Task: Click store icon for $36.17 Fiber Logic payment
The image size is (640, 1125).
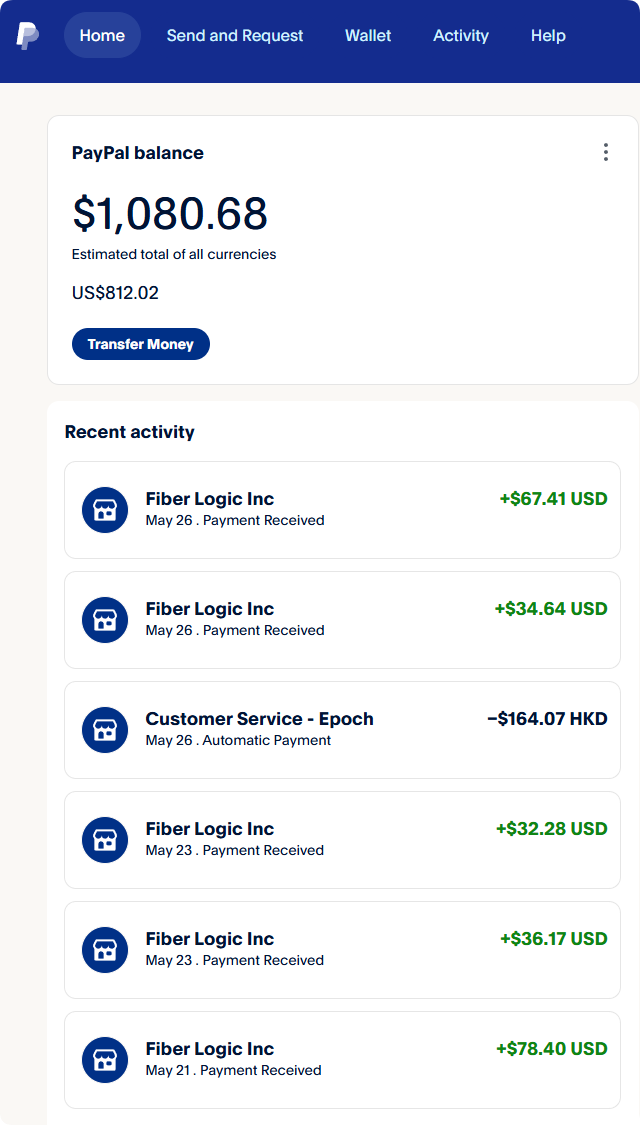Action: tap(105, 950)
